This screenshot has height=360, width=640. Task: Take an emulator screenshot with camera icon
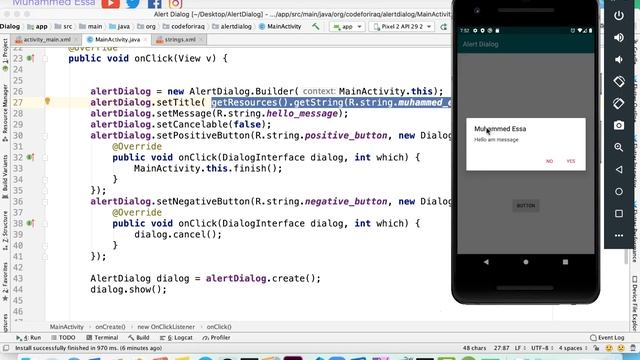coord(619,125)
